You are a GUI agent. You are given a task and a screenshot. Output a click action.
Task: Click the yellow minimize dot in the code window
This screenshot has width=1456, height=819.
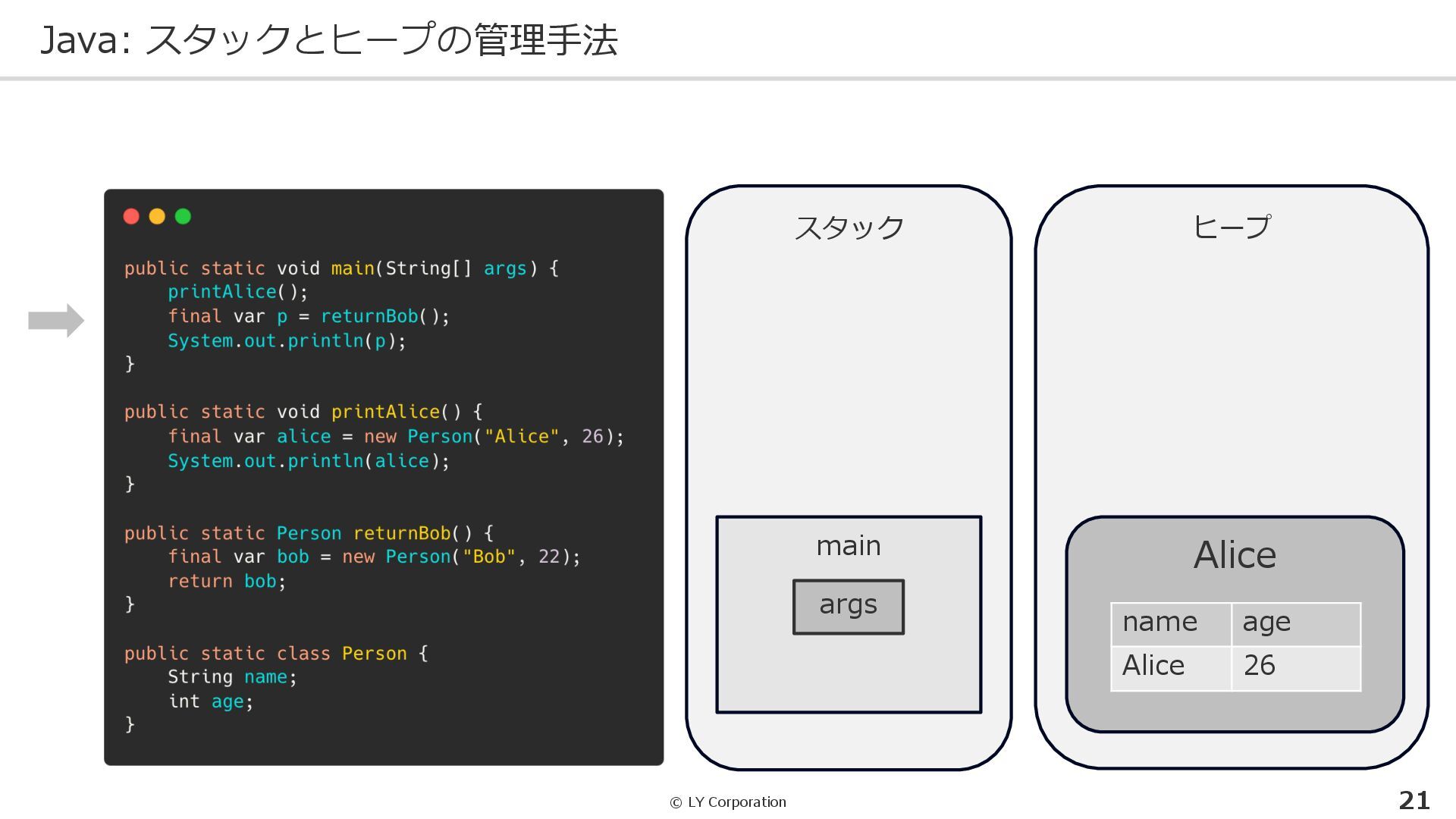coord(157,217)
